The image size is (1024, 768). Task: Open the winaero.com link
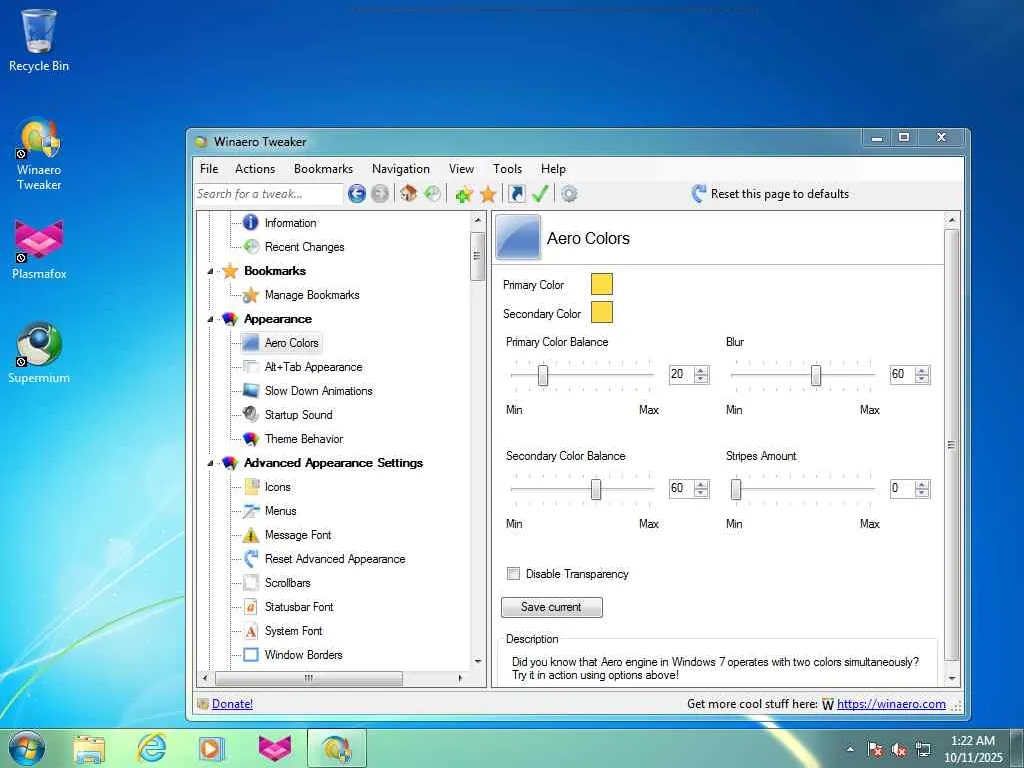click(x=891, y=704)
